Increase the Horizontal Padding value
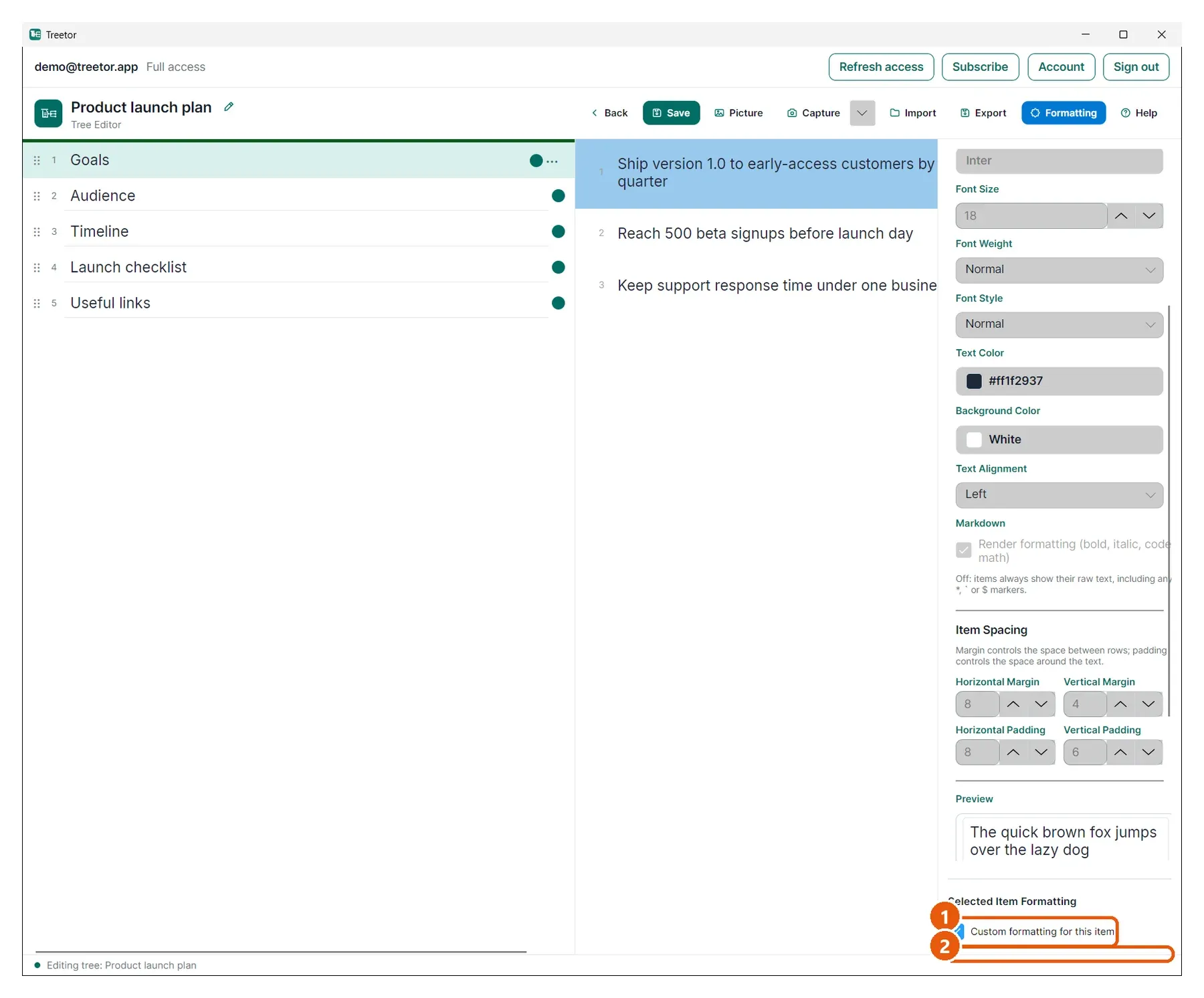This screenshot has height=998, width=1204. pos(1013,753)
